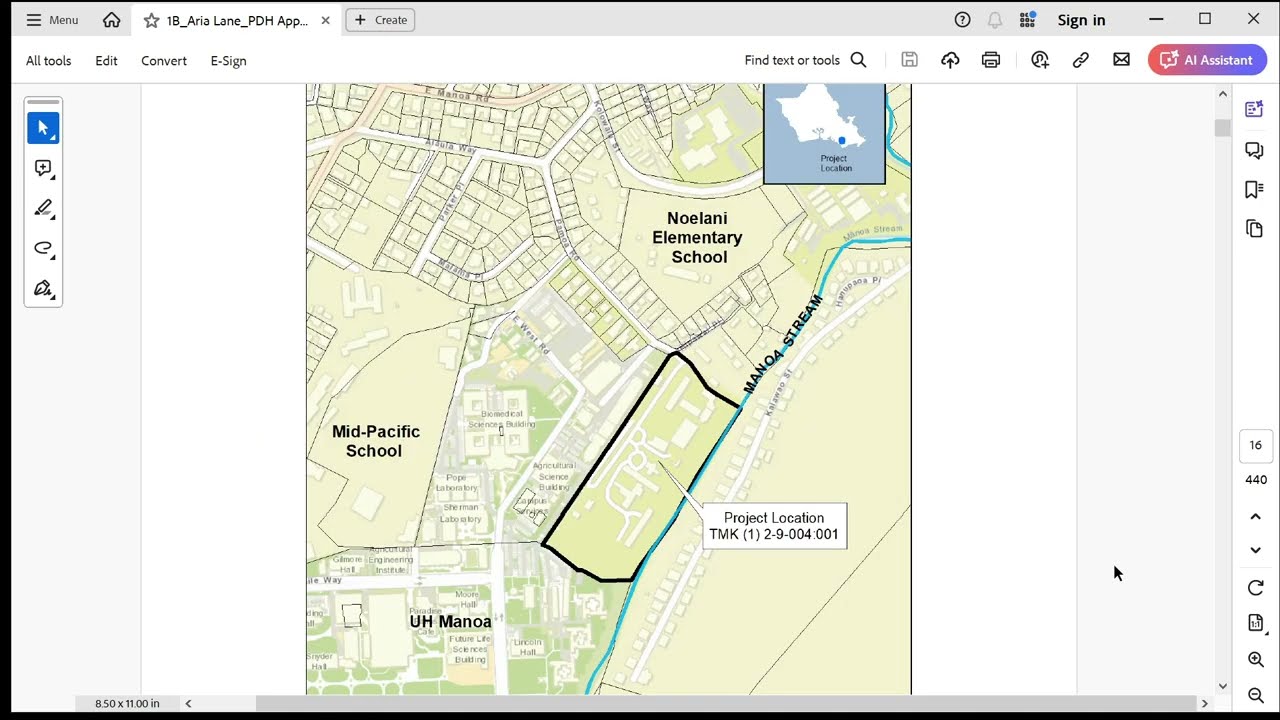Click the Project Location TMK callout box
The width and height of the screenshot is (1280, 720).
click(774, 526)
